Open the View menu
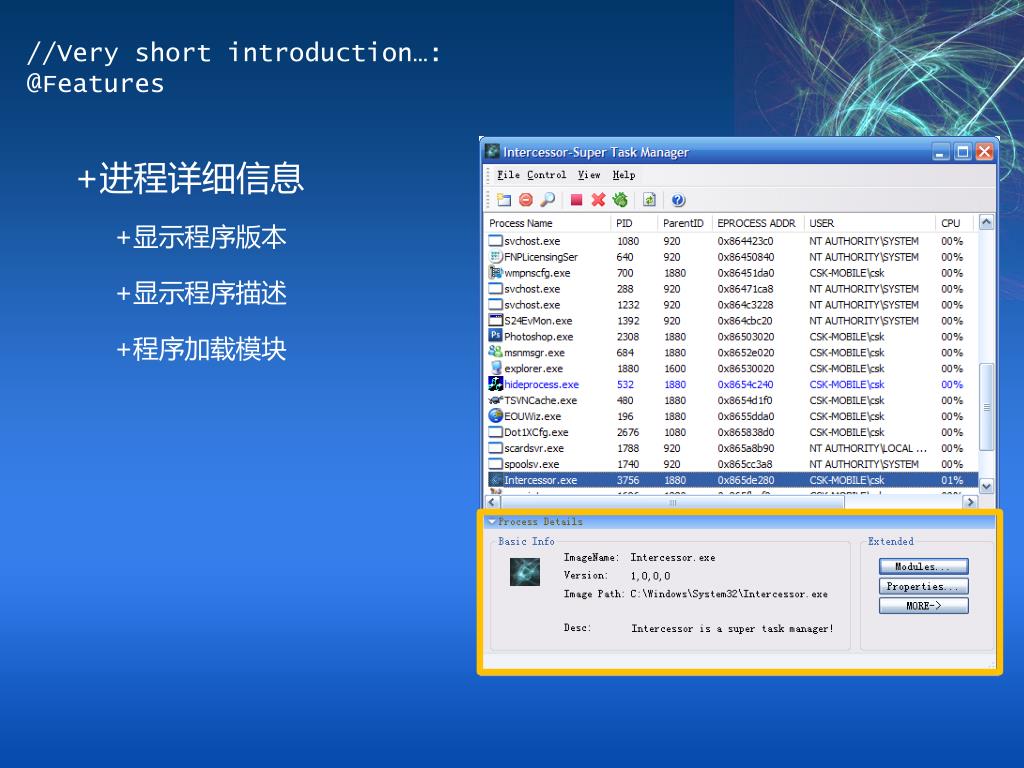This screenshot has height=768, width=1024. [x=589, y=175]
